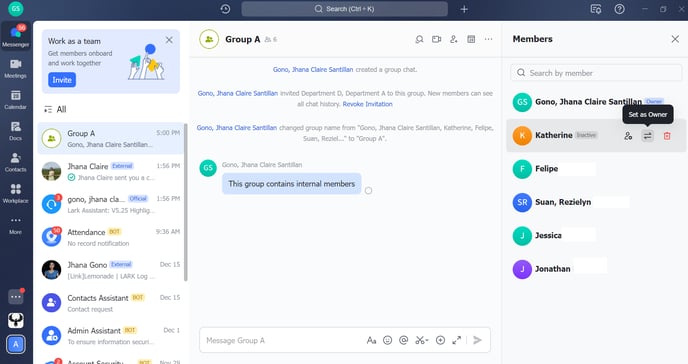The height and width of the screenshot is (364, 688).
Task: Open the history clock icon in title bar
Action: [x=225, y=9]
